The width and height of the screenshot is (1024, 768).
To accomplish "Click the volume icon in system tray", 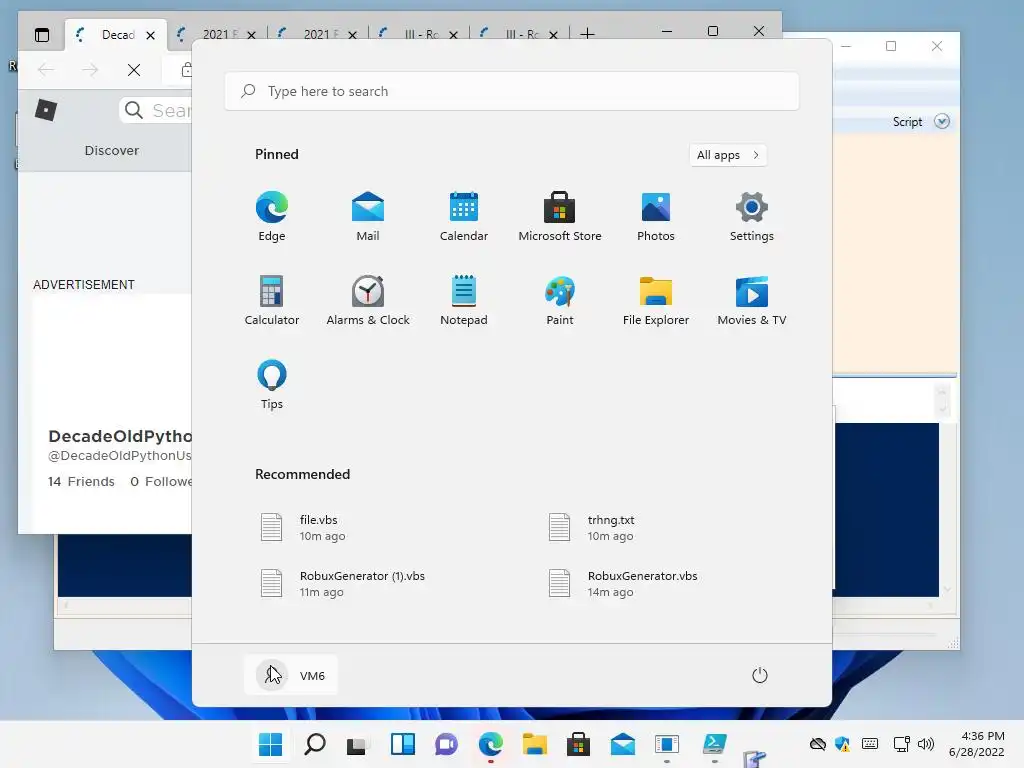I will pos(926,744).
